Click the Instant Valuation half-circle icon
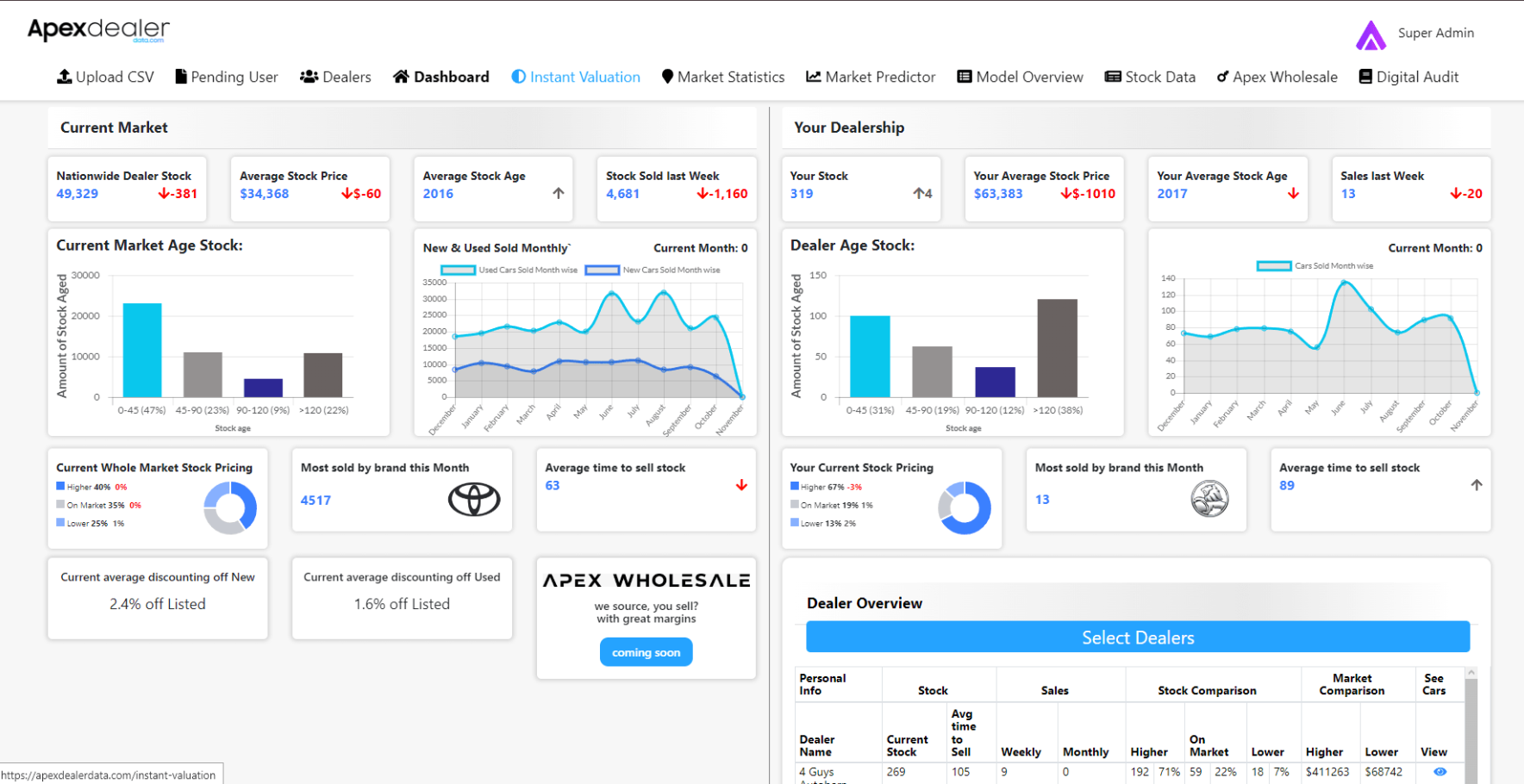 pos(518,77)
